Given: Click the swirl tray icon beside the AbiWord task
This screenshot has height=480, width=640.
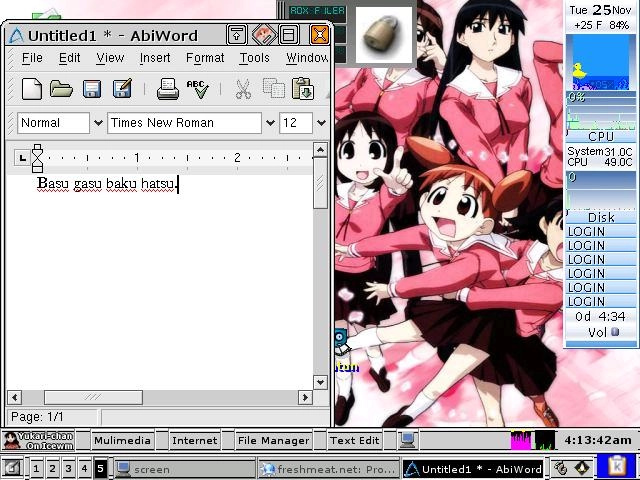Looking at the screenshot, I should [x=561, y=468].
